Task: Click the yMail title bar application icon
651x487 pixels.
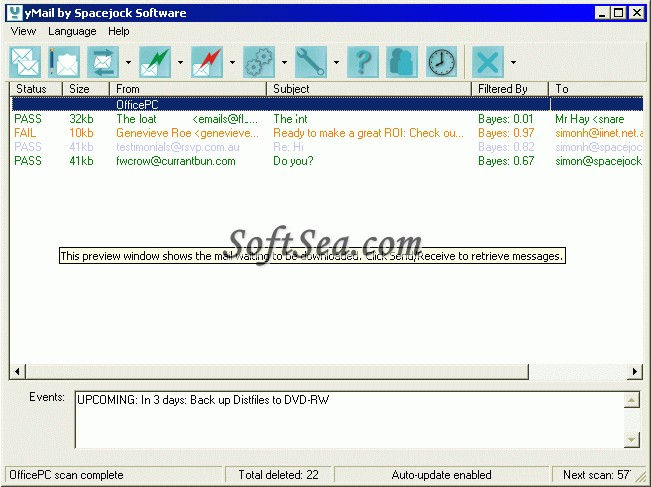Action: pos(15,13)
